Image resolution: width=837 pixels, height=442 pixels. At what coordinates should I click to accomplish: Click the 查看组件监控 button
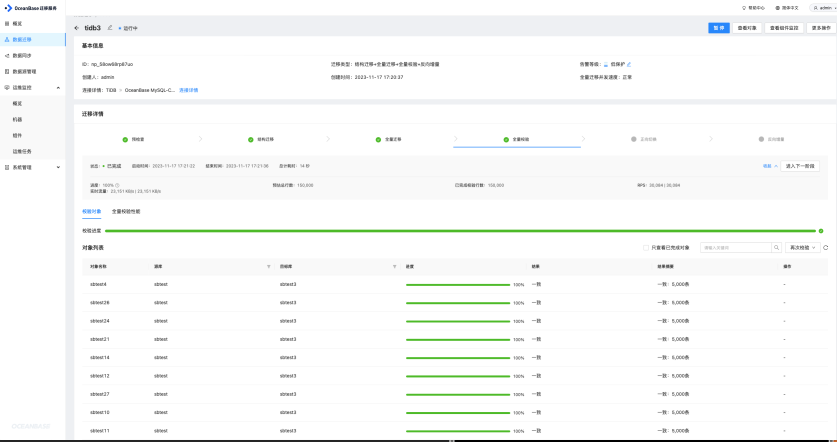coord(784,28)
